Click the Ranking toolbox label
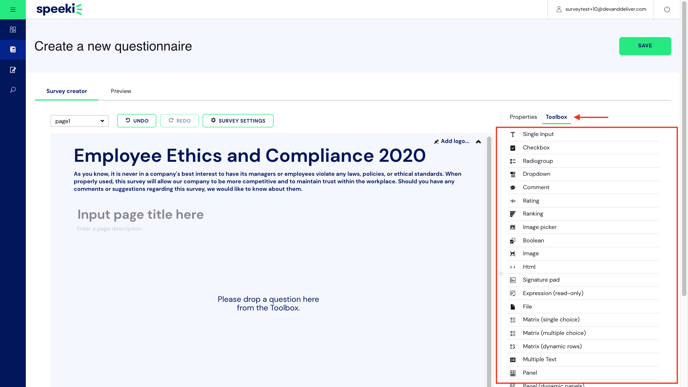 (x=533, y=214)
